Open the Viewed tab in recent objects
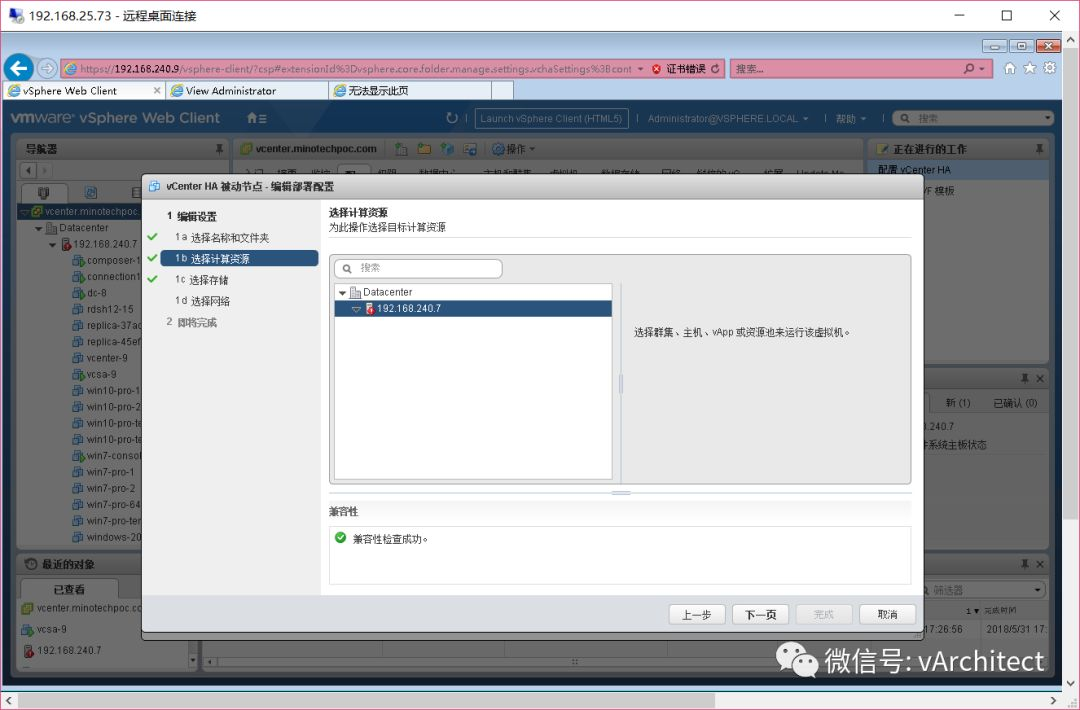The height and width of the screenshot is (710, 1080). coord(69,589)
